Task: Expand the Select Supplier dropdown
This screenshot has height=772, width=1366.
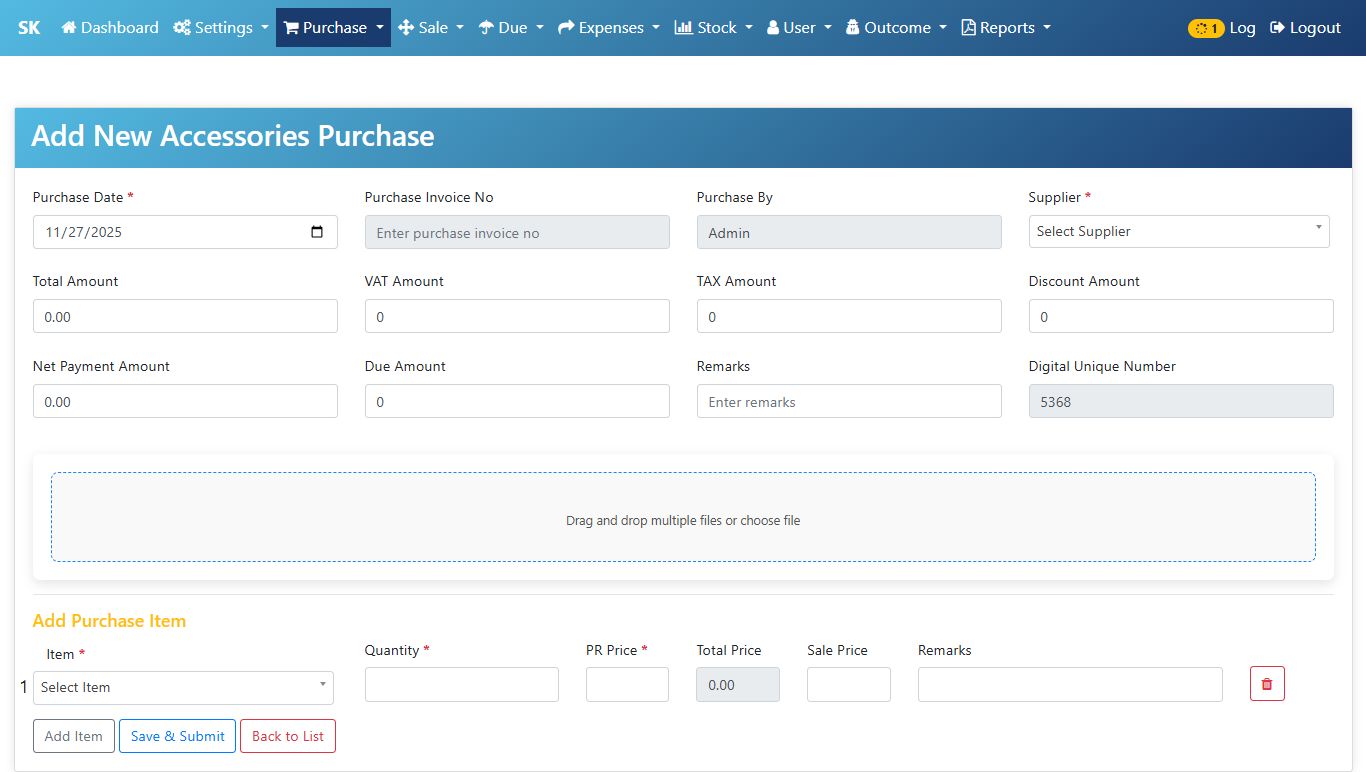Action: coord(1178,231)
